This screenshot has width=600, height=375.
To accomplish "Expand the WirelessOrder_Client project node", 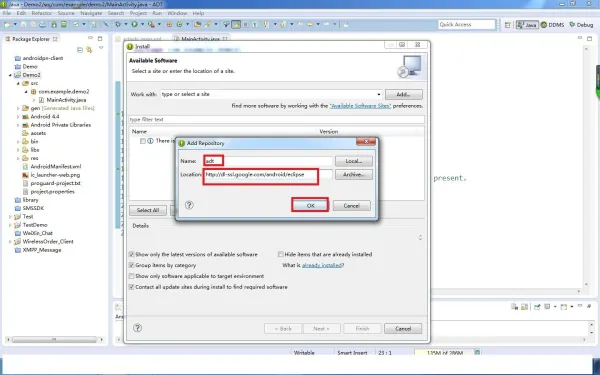I will [10, 241].
